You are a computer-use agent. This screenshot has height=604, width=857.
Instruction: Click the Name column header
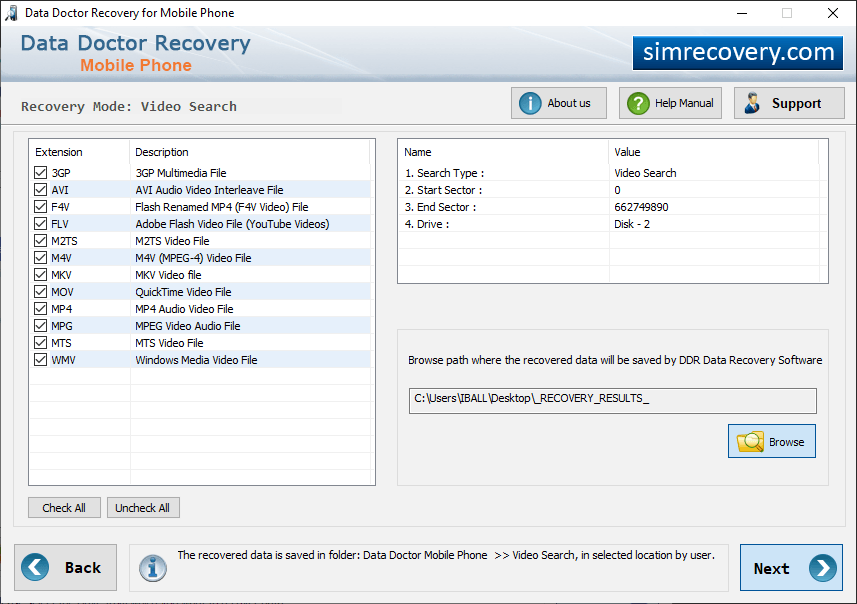coord(503,152)
